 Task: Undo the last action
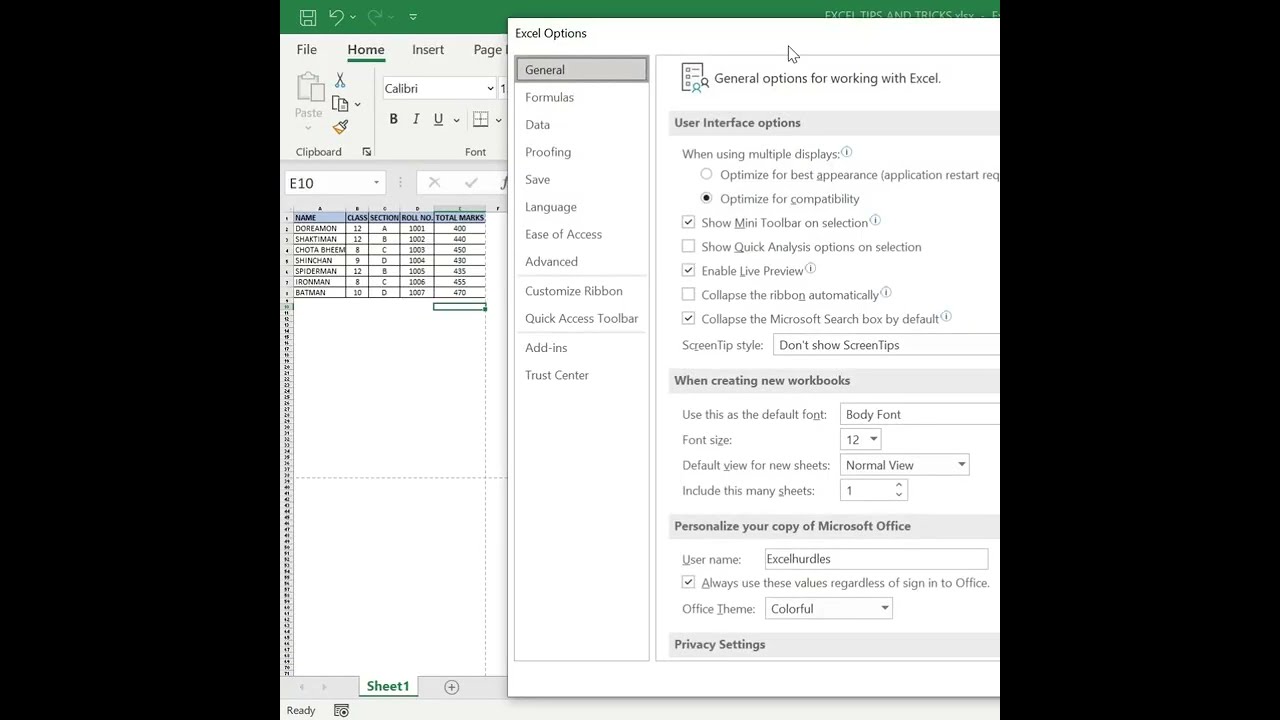pos(336,17)
